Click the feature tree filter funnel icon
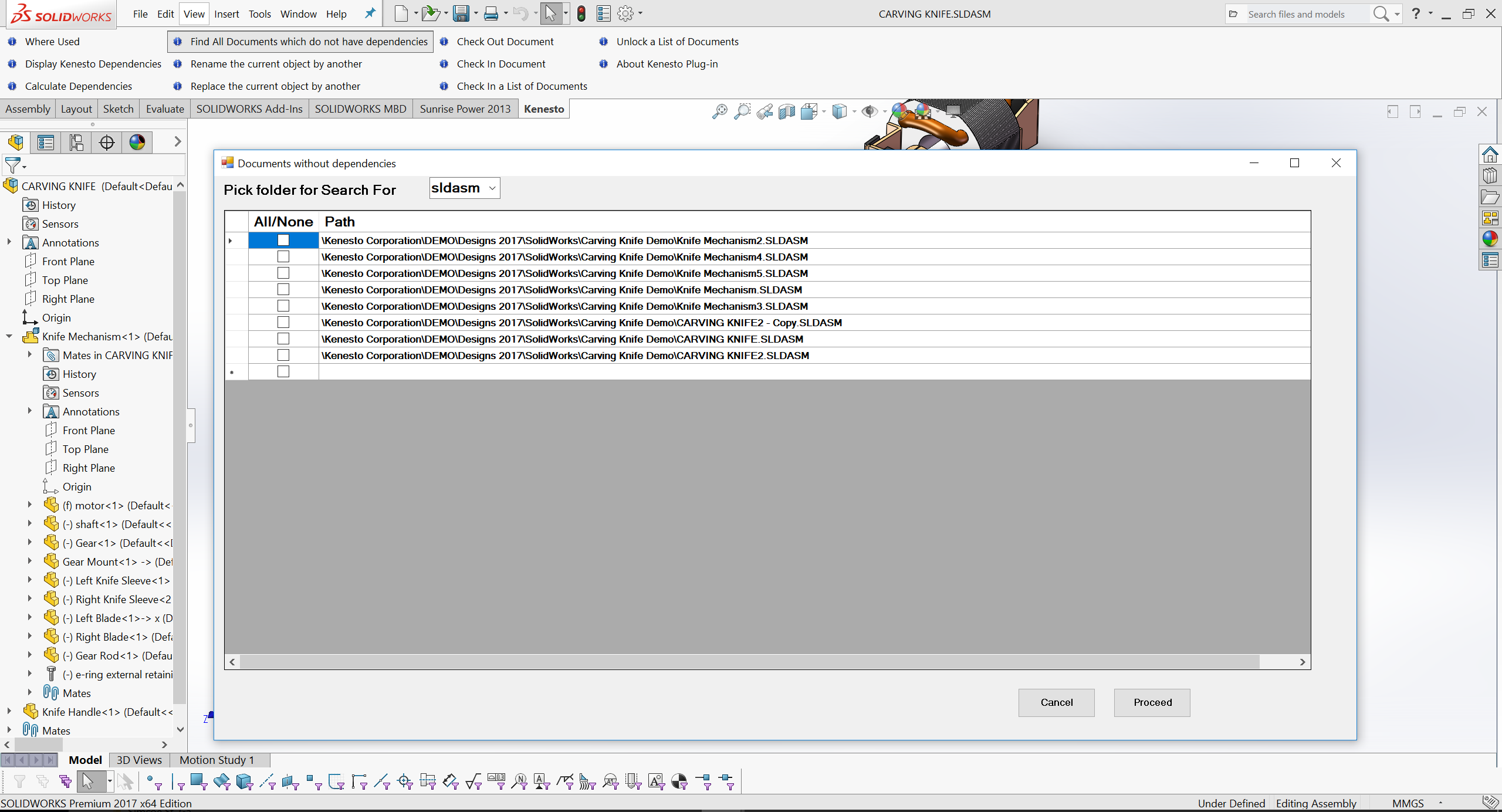The height and width of the screenshot is (812, 1502). [13, 165]
